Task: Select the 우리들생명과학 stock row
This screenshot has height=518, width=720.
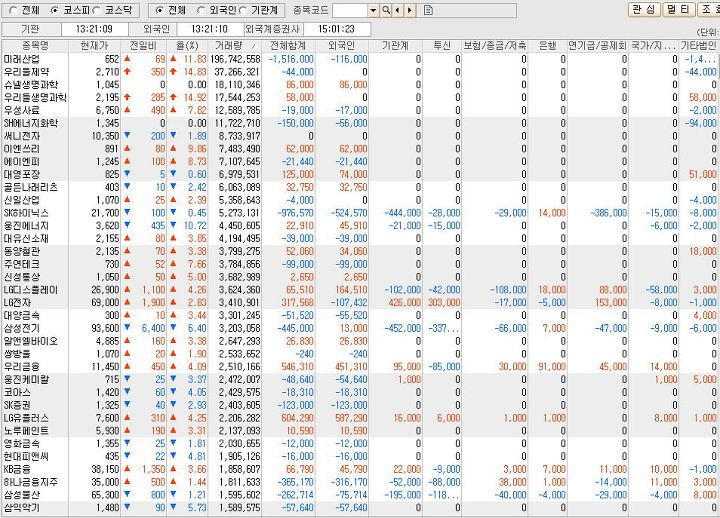Action: [360, 98]
